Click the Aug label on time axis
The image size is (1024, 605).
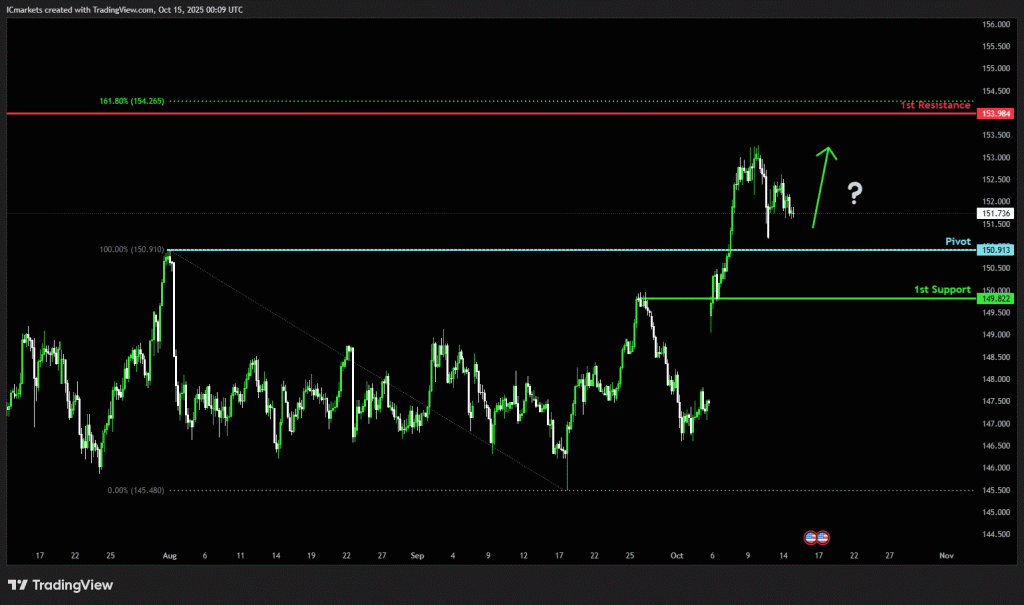pyautogui.click(x=168, y=554)
